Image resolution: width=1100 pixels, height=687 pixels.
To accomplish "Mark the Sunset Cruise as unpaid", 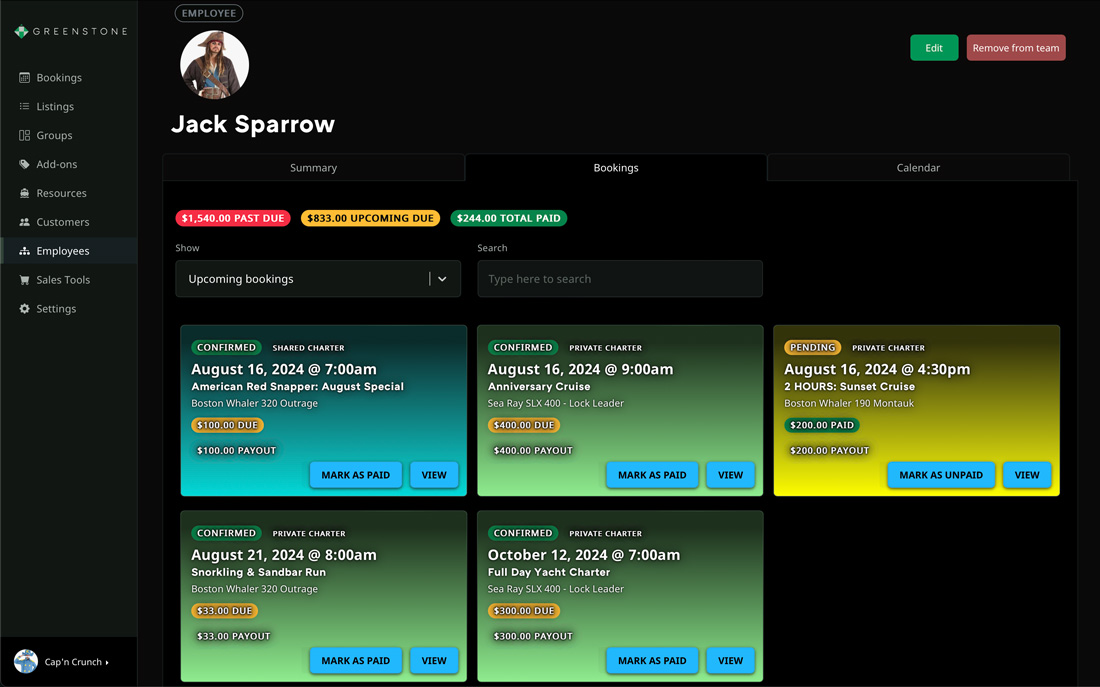I will point(940,475).
